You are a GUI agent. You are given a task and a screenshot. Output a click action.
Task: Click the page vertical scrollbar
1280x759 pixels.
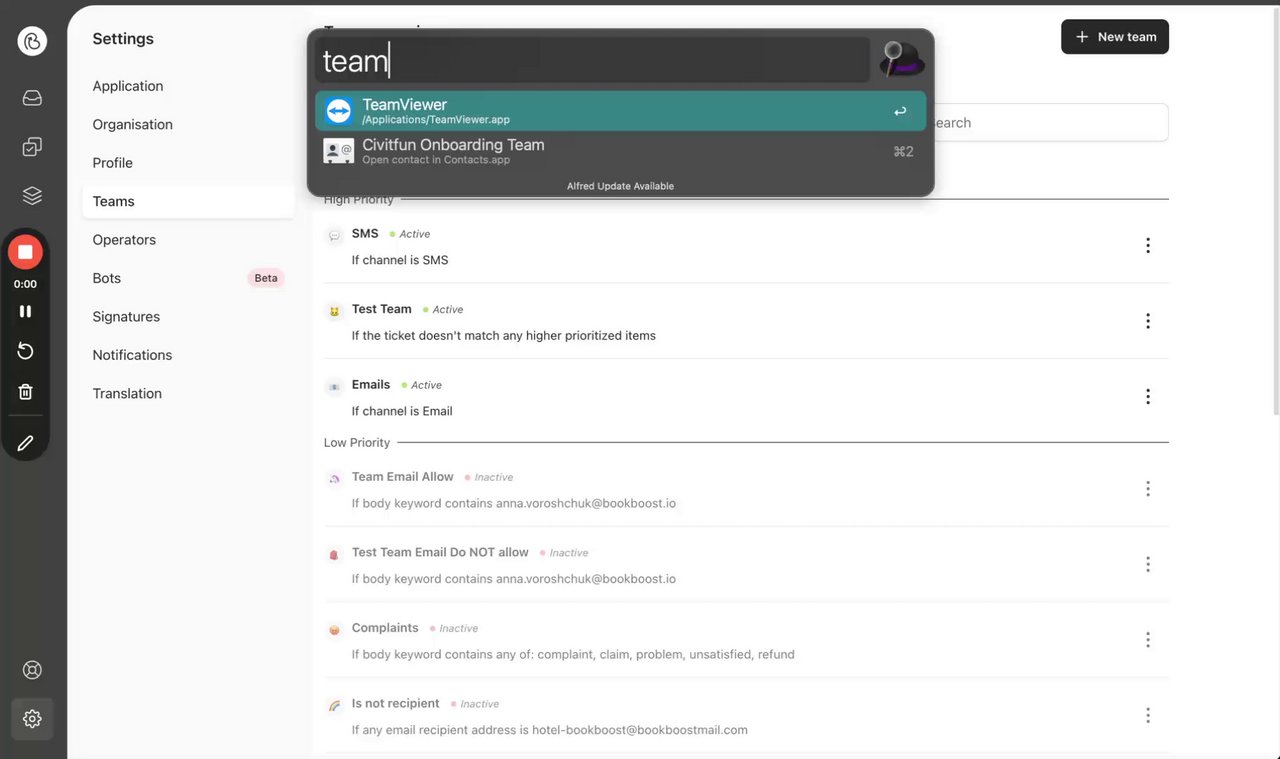(x=1275, y=210)
